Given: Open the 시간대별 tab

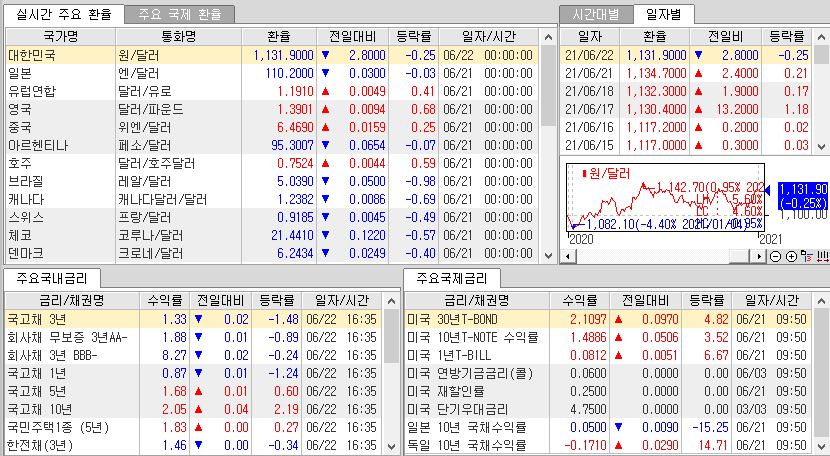Looking at the screenshot, I should tap(596, 14).
